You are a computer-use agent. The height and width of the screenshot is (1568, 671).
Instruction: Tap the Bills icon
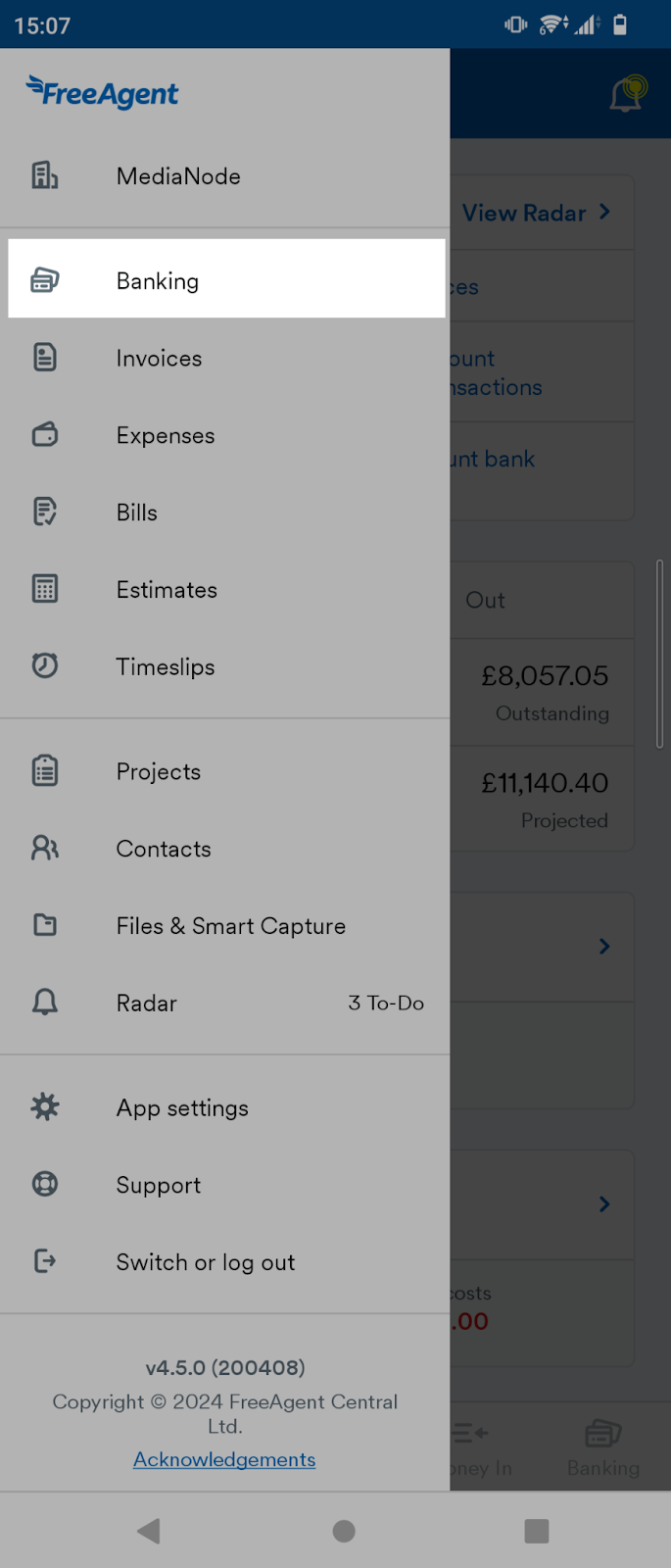click(44, 512)
